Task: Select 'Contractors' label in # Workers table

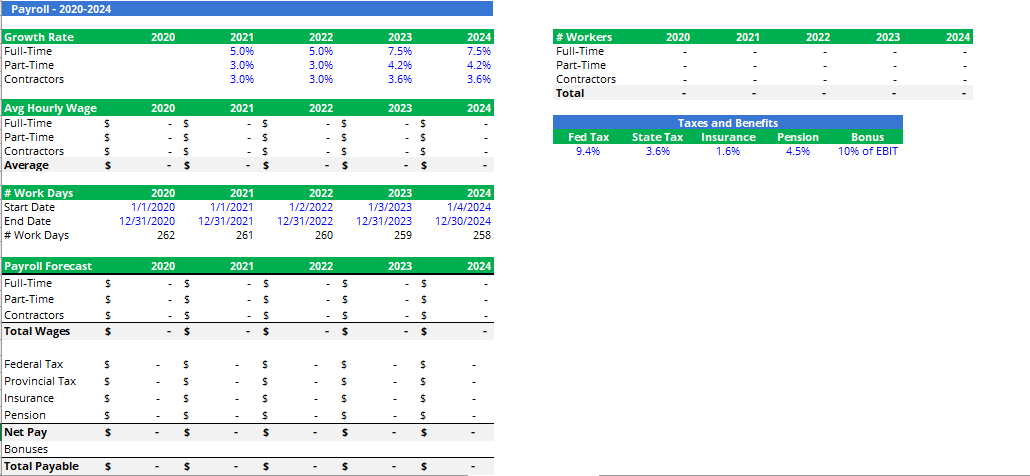Action: click(x=586, y=79)
